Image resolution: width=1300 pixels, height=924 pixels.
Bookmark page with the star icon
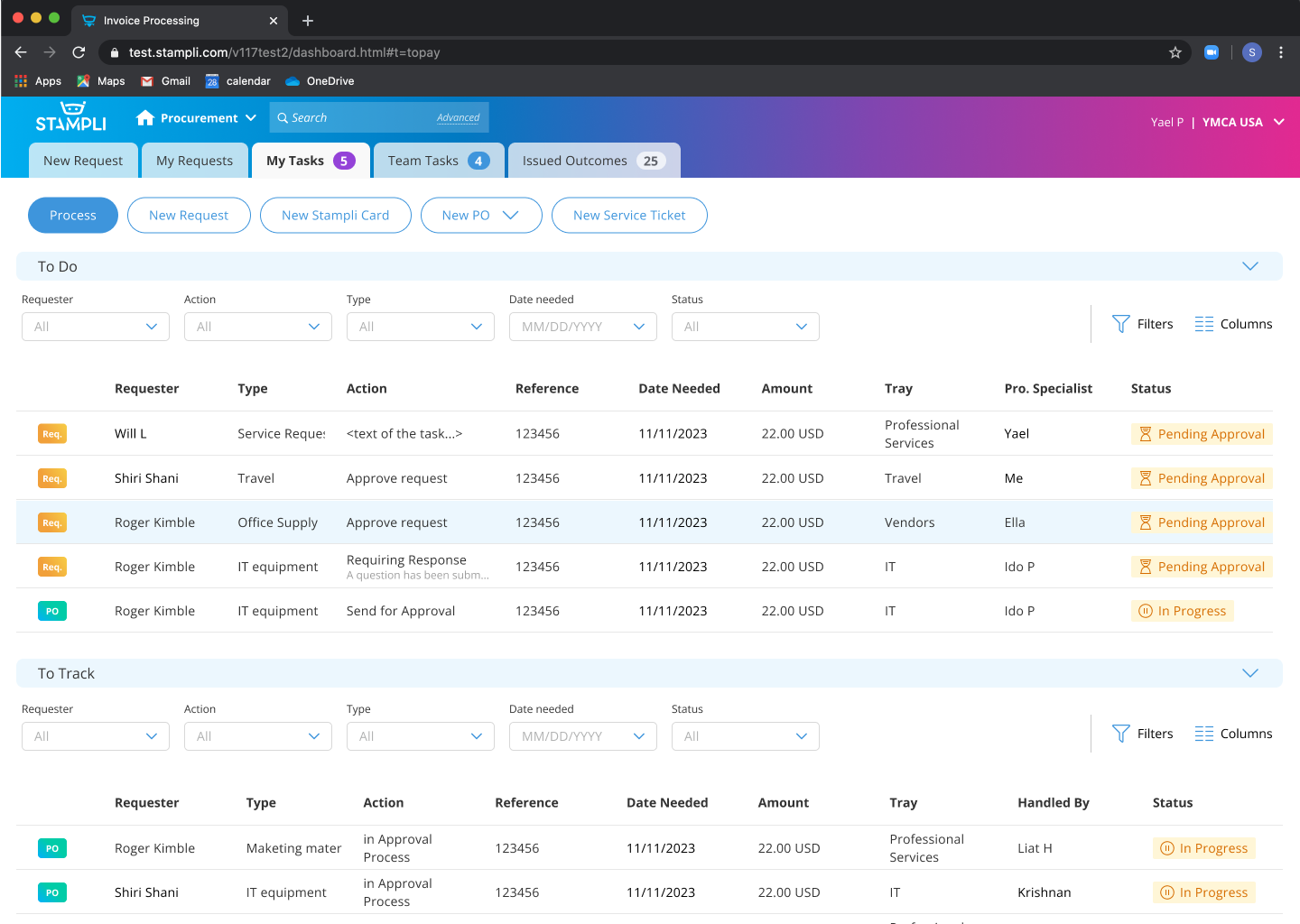point(1175,52)
